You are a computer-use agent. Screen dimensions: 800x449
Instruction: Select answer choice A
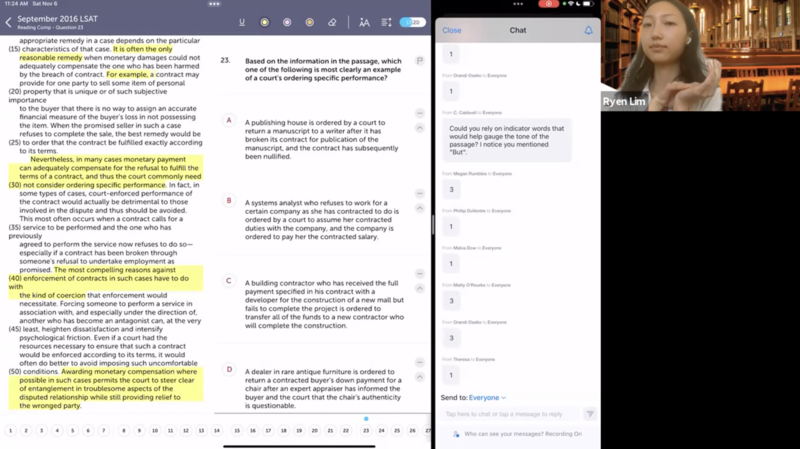click(229, 121)
